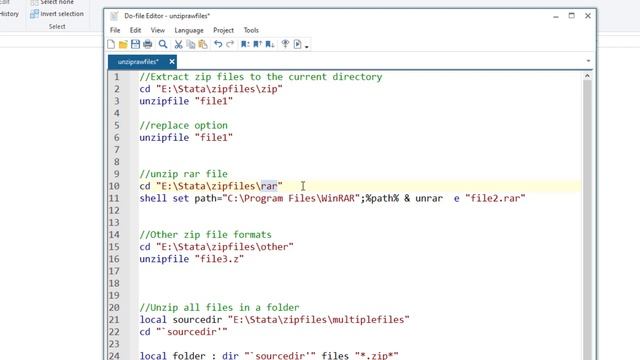Click the scrollbar up arrow in editor
640x360 pixels.
click(x=587, y=76)
